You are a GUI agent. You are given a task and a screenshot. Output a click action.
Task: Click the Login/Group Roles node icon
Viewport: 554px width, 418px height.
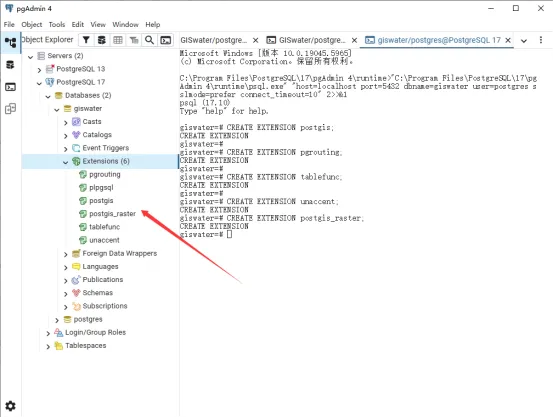(x=58, y=332)
